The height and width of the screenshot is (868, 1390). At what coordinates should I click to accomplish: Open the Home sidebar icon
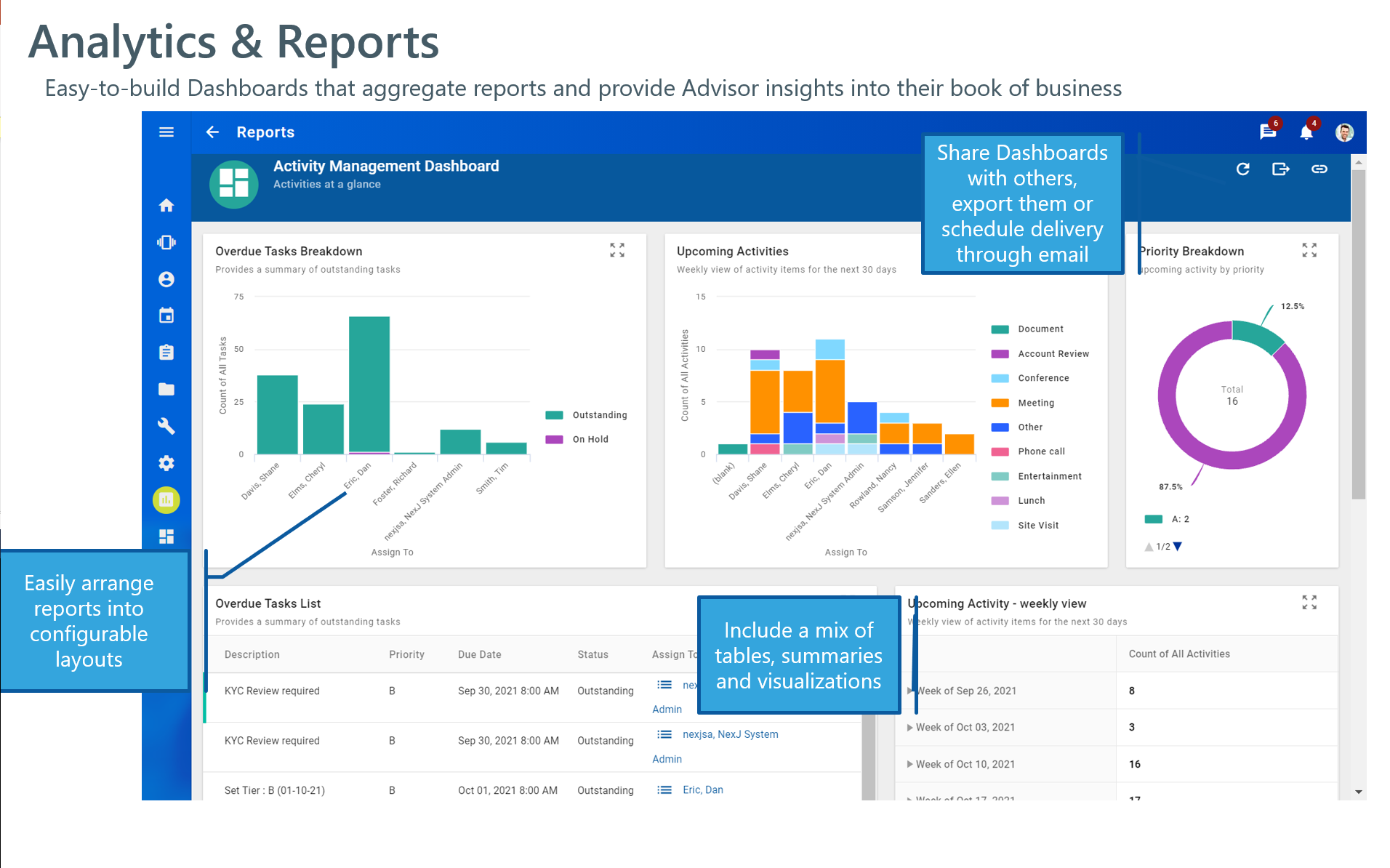pyautogui.click(x=166, y=205)
